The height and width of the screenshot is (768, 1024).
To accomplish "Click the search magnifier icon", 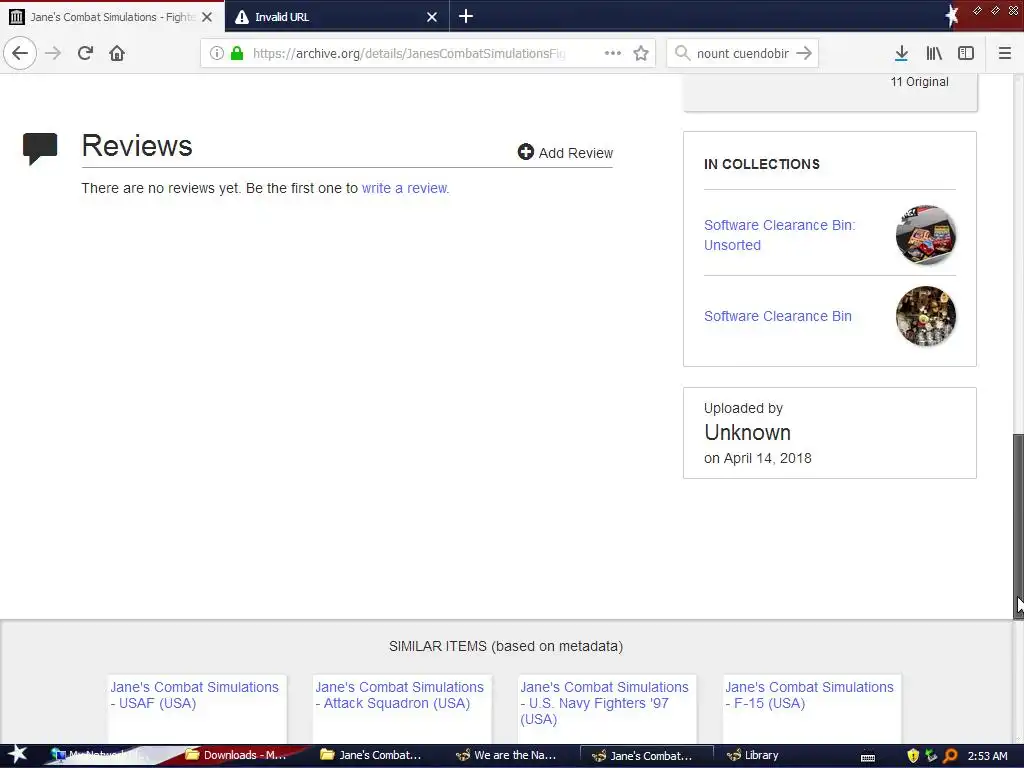I will [x=682, y=53].
